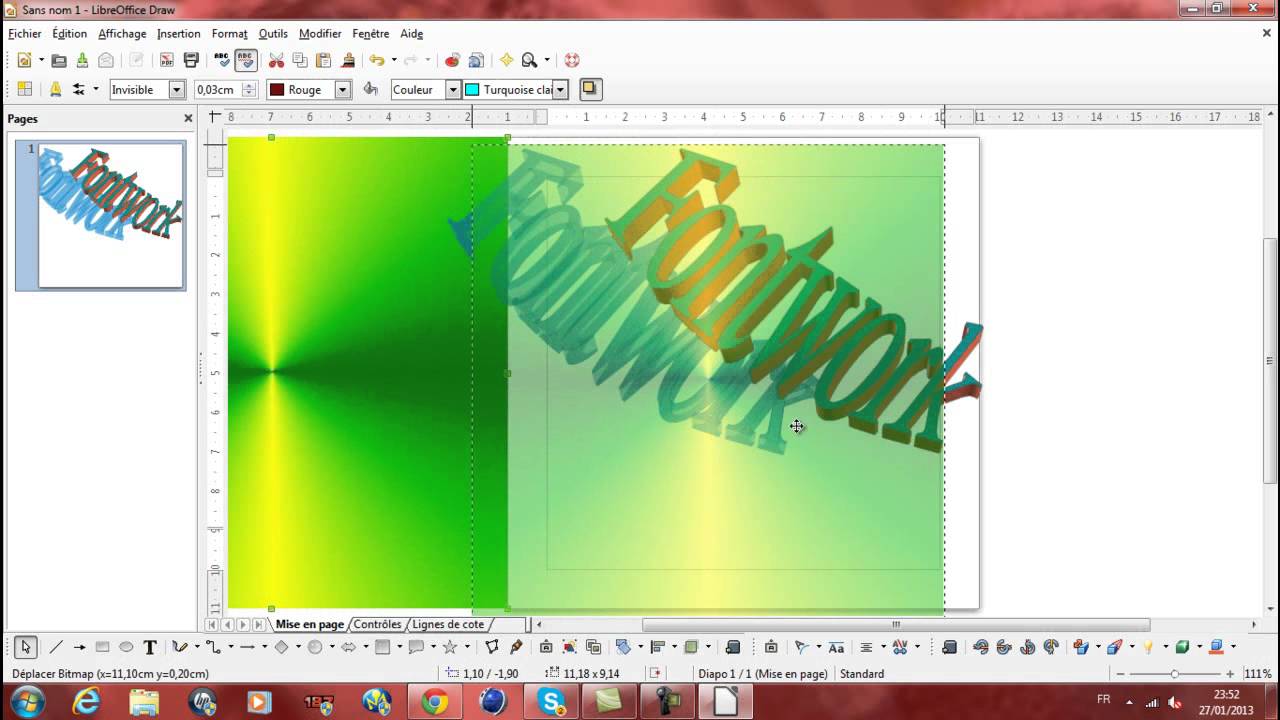The image size is (1280, 720).
Task: Open the Édition menu
Action: click(70, 33)
